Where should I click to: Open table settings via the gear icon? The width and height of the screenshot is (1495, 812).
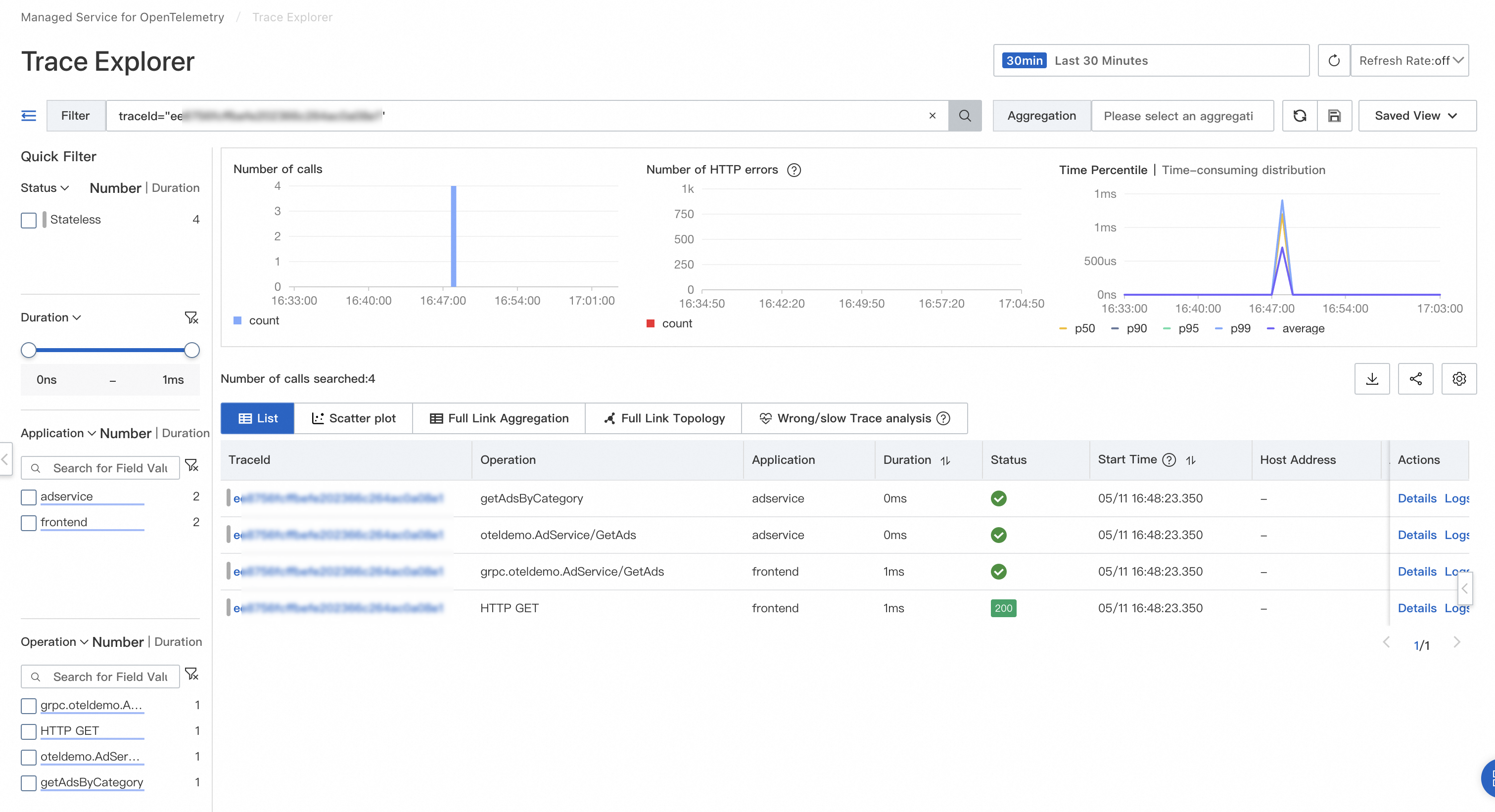pos(1459,379)
